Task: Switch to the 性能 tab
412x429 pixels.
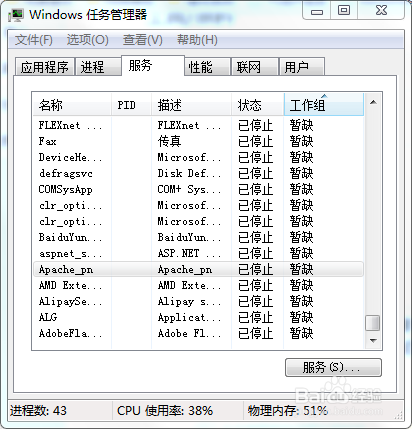Action: point(208,67)
